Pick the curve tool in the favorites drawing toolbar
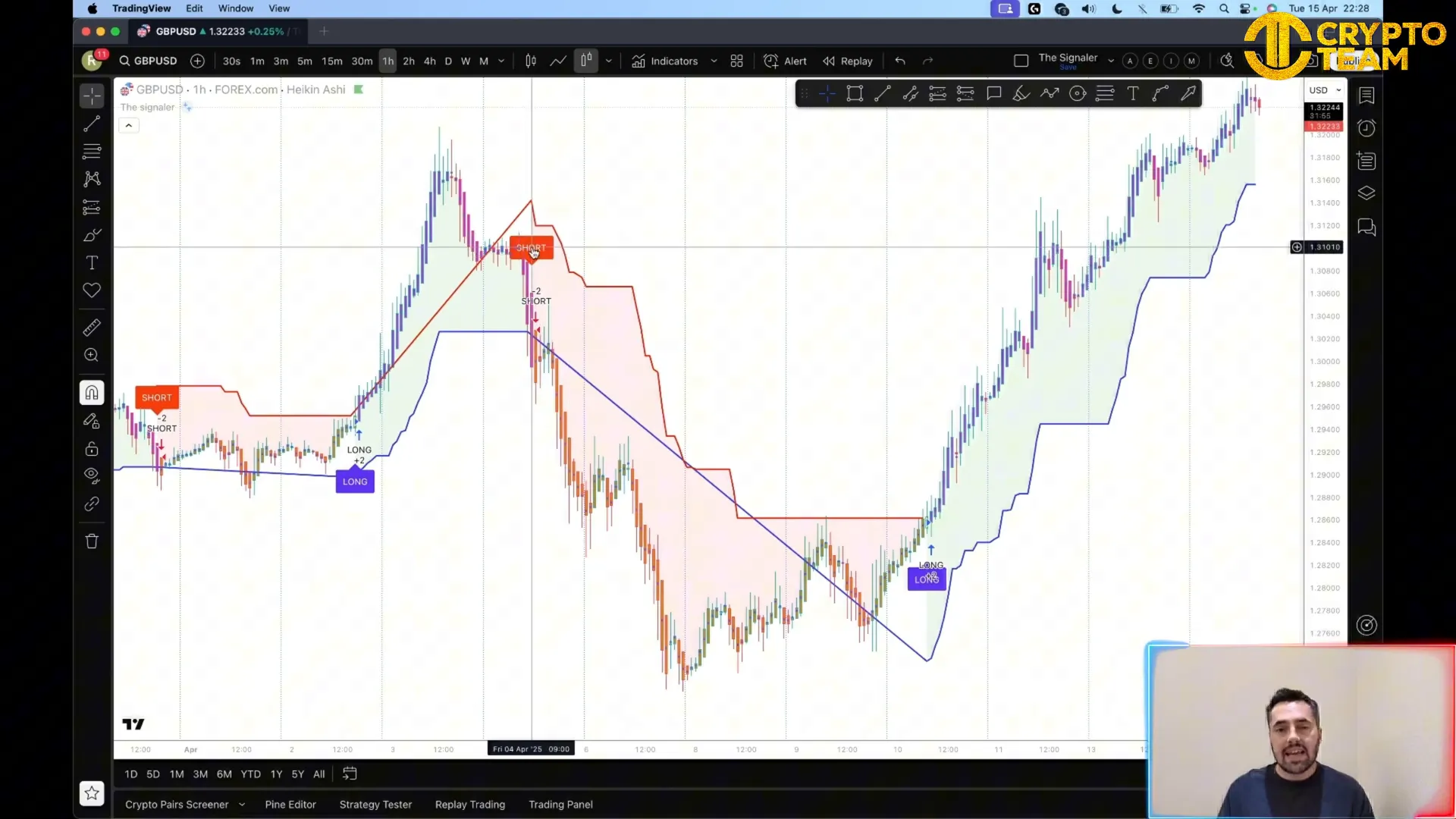Image resolution: width=1456 pixels, height=819 pixels. [1160, 94]
